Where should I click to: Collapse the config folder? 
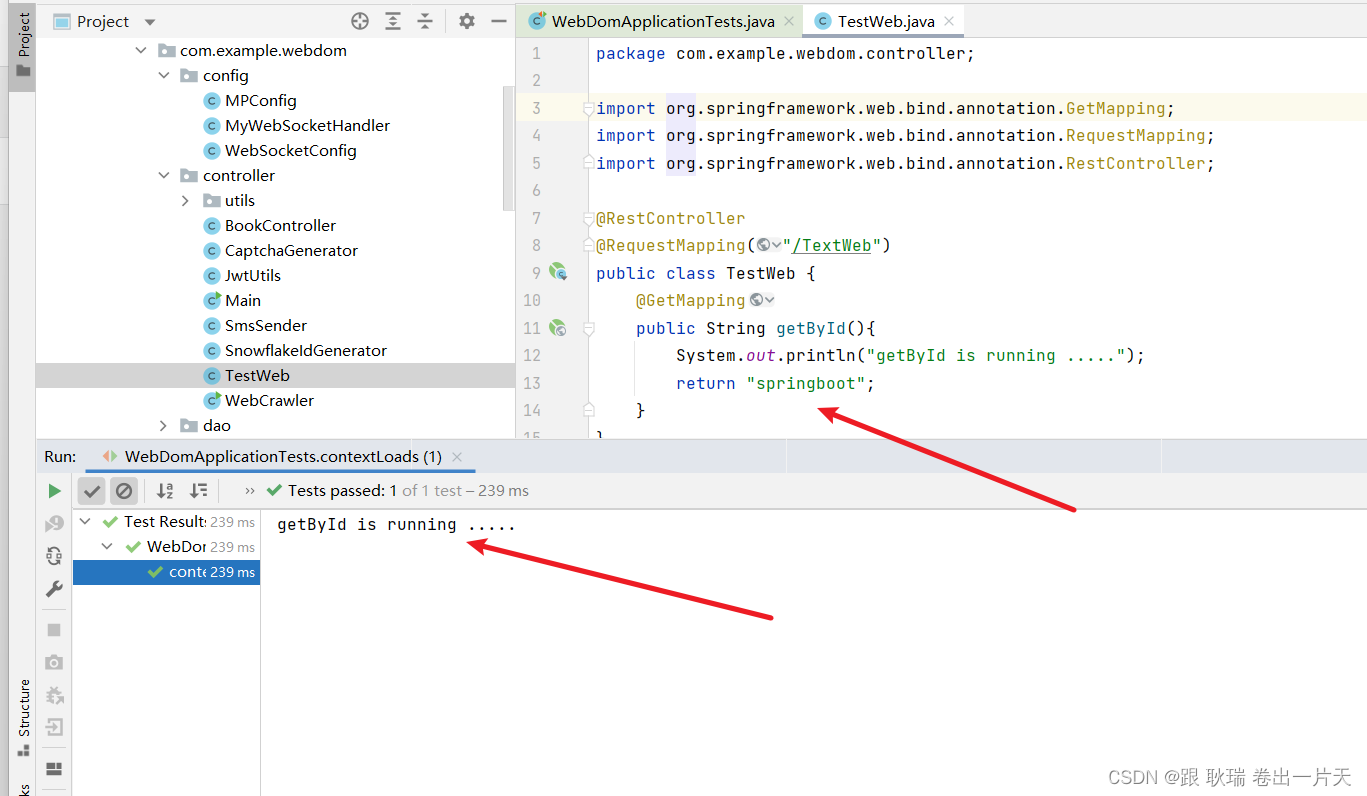(x=164, y=75)
